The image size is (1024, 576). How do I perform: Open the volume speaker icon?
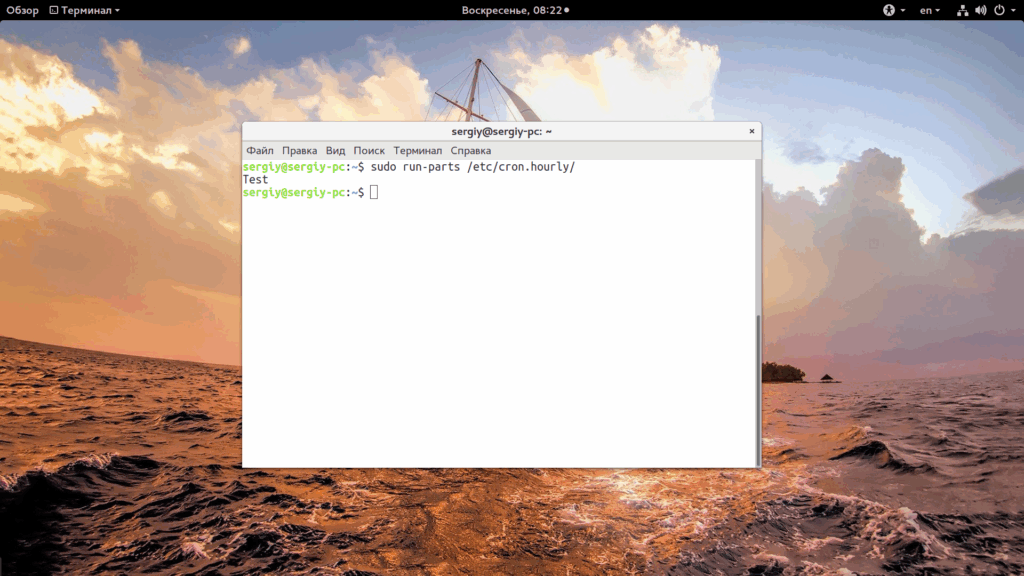tap(981, 10)
